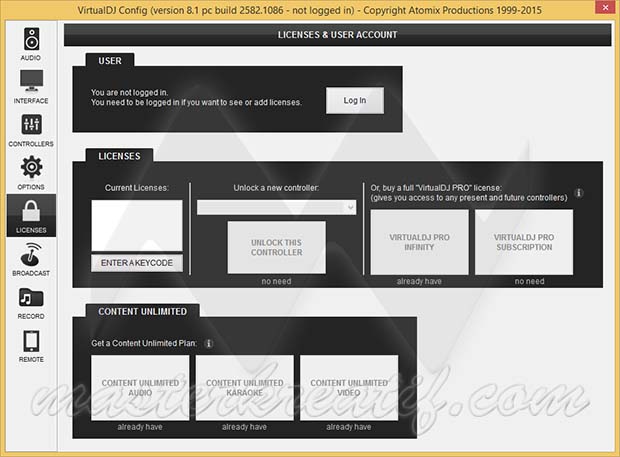The image size is (620, 457).
Task: Open the Audio settings section
Action: (x=31, y=44)
